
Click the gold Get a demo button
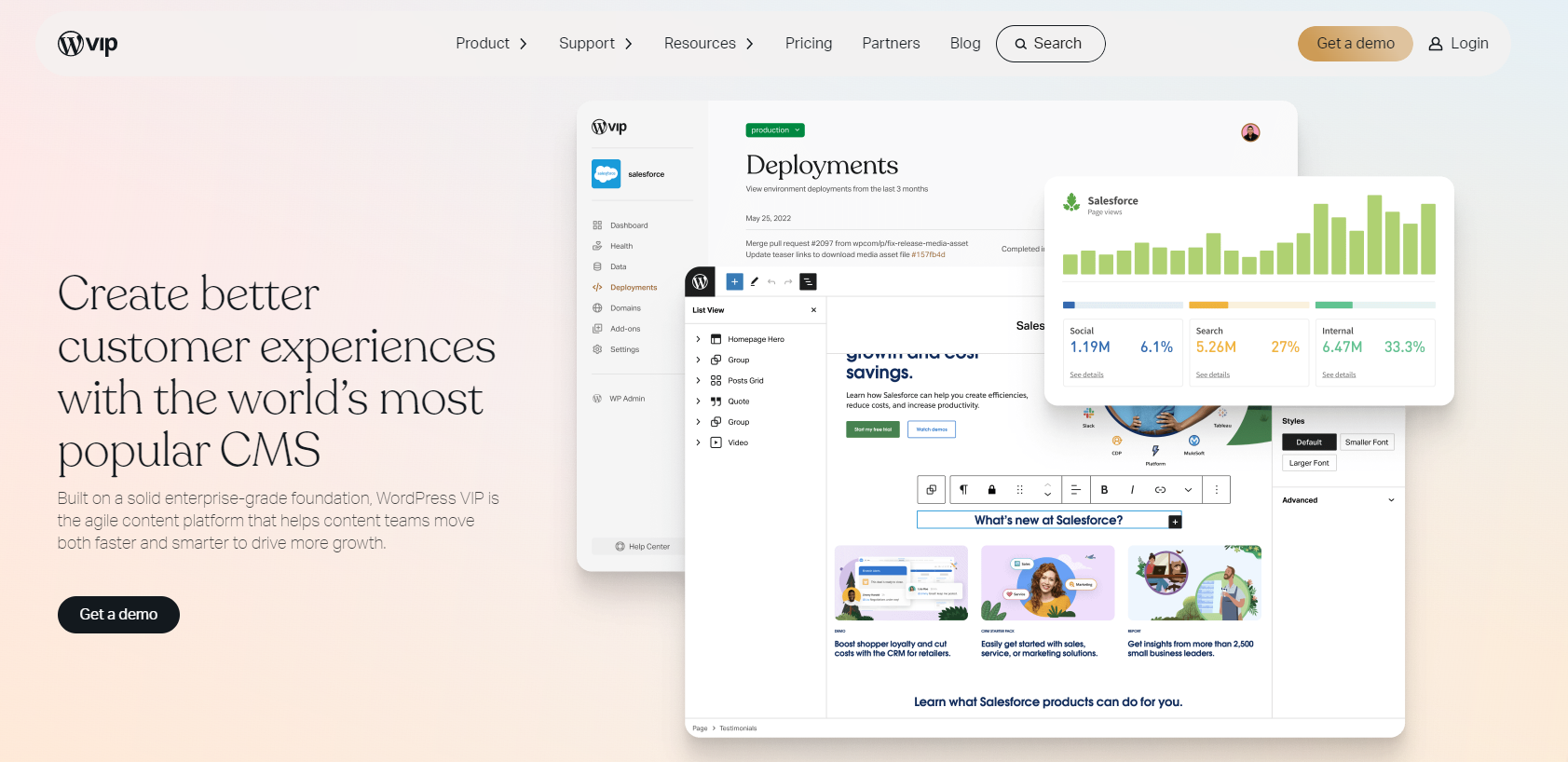[x=1355, y=44]
